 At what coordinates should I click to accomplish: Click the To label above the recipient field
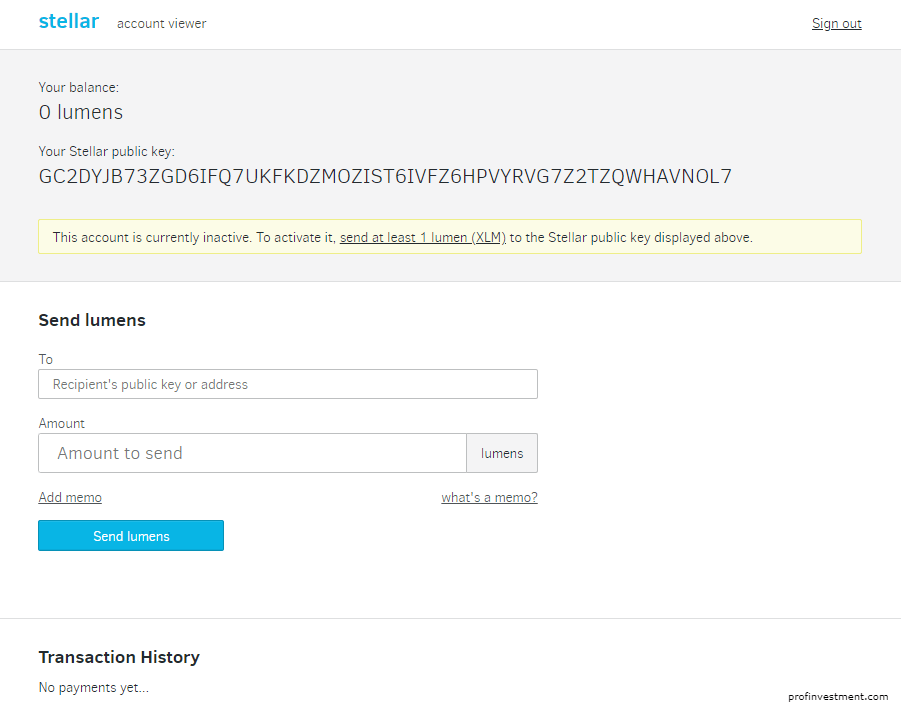(45, 360)
